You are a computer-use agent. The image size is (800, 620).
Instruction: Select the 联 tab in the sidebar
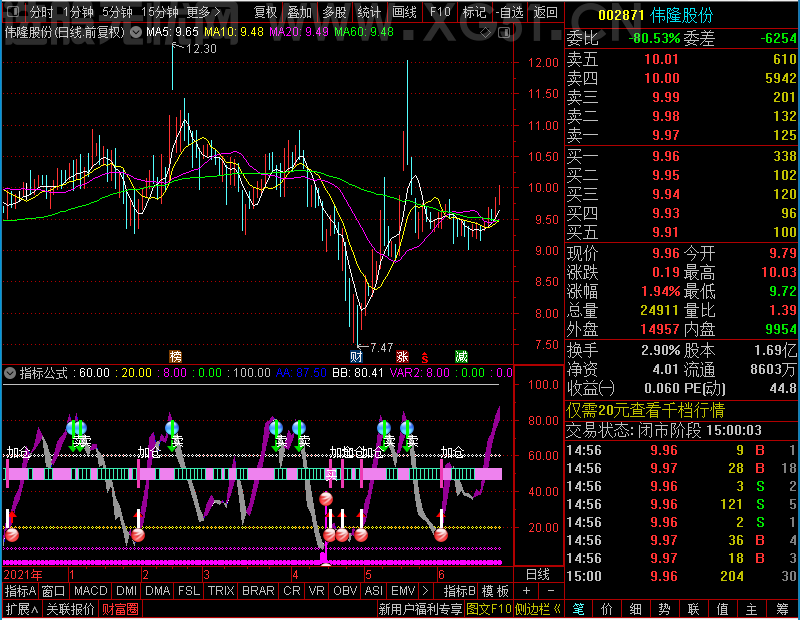coord(693,609)
